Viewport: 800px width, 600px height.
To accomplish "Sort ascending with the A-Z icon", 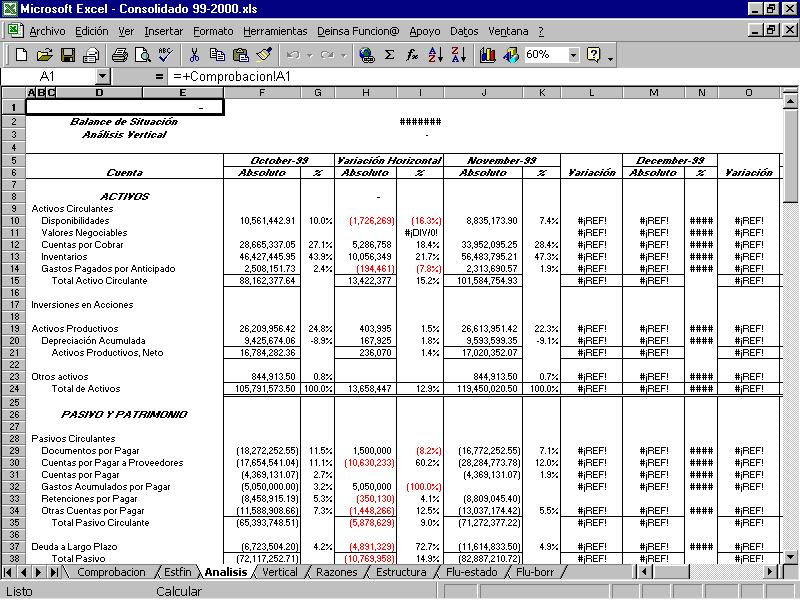I will 435,55.
